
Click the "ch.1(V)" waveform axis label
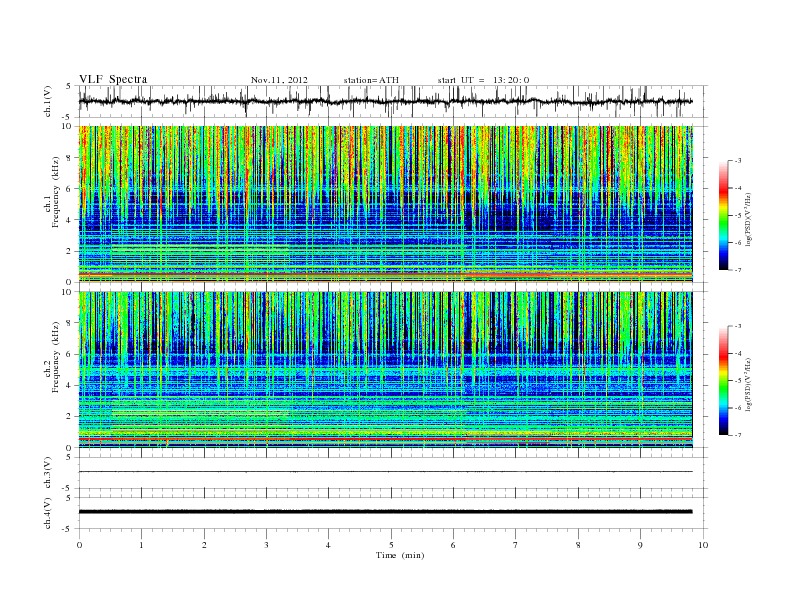(47, 101)
